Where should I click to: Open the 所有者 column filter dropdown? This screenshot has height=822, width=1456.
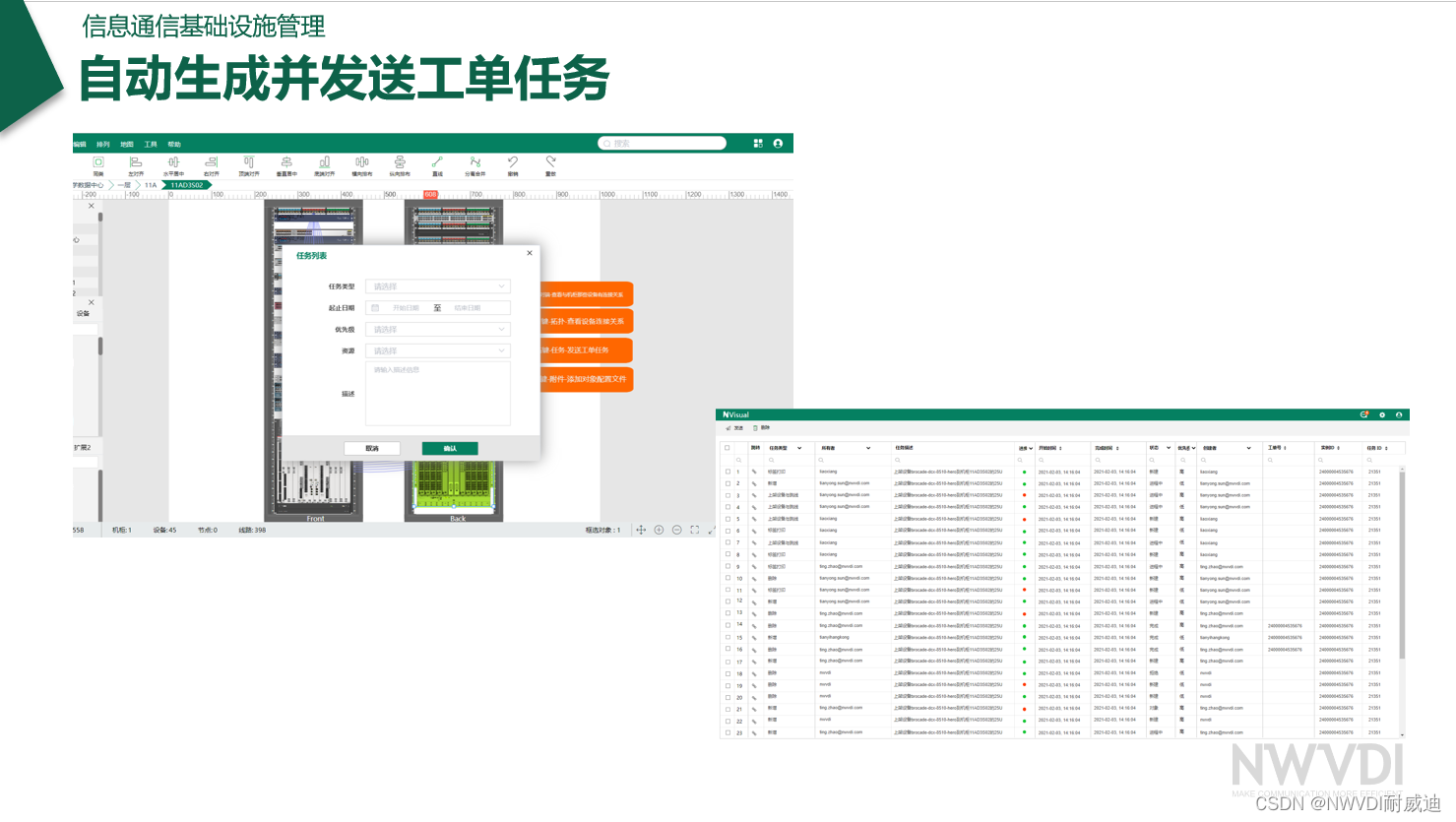868,448
